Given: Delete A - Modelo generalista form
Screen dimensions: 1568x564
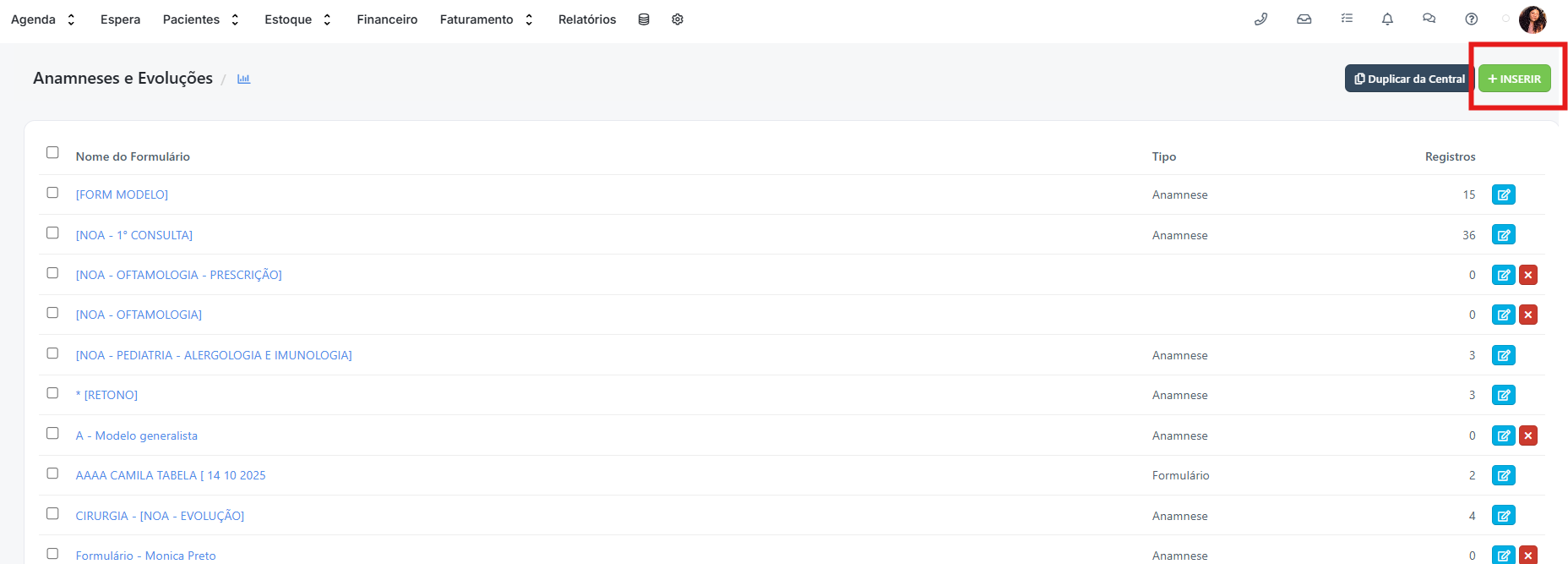Looking at the screenshot, I should pos(1528,435).
